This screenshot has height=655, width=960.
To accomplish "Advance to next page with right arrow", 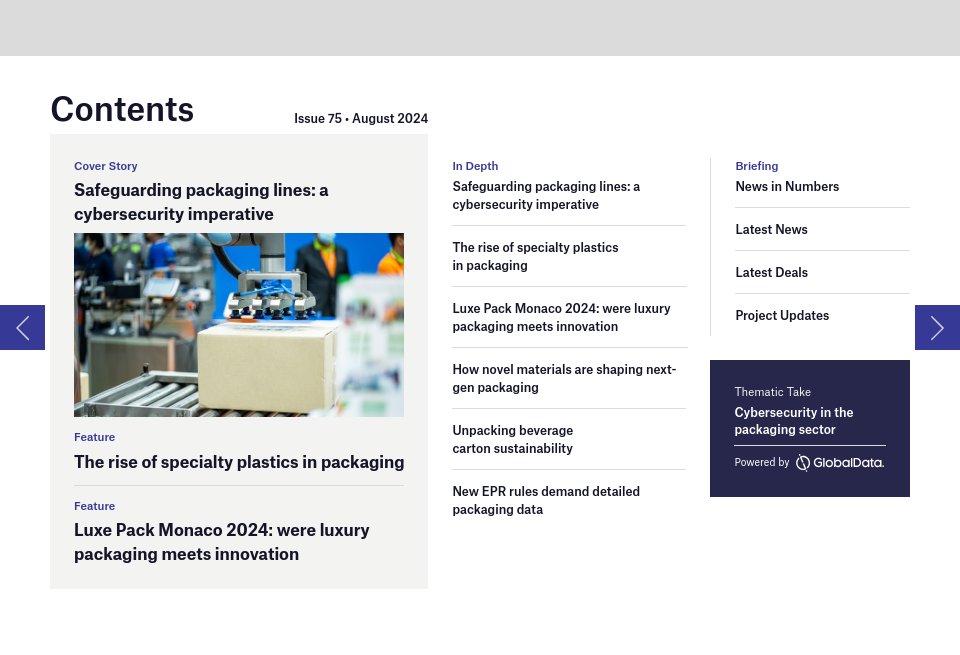I will point(937,327).
